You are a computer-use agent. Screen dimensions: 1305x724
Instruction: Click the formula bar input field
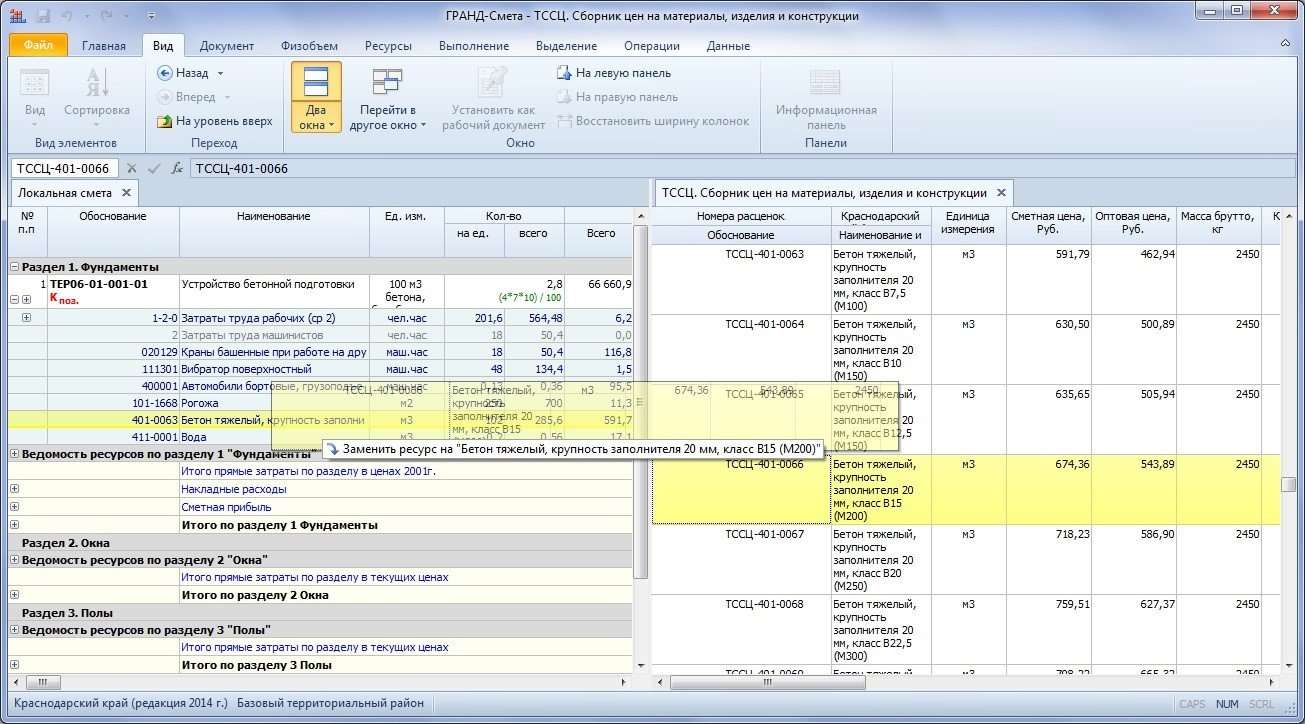click(x=743, y=168)
